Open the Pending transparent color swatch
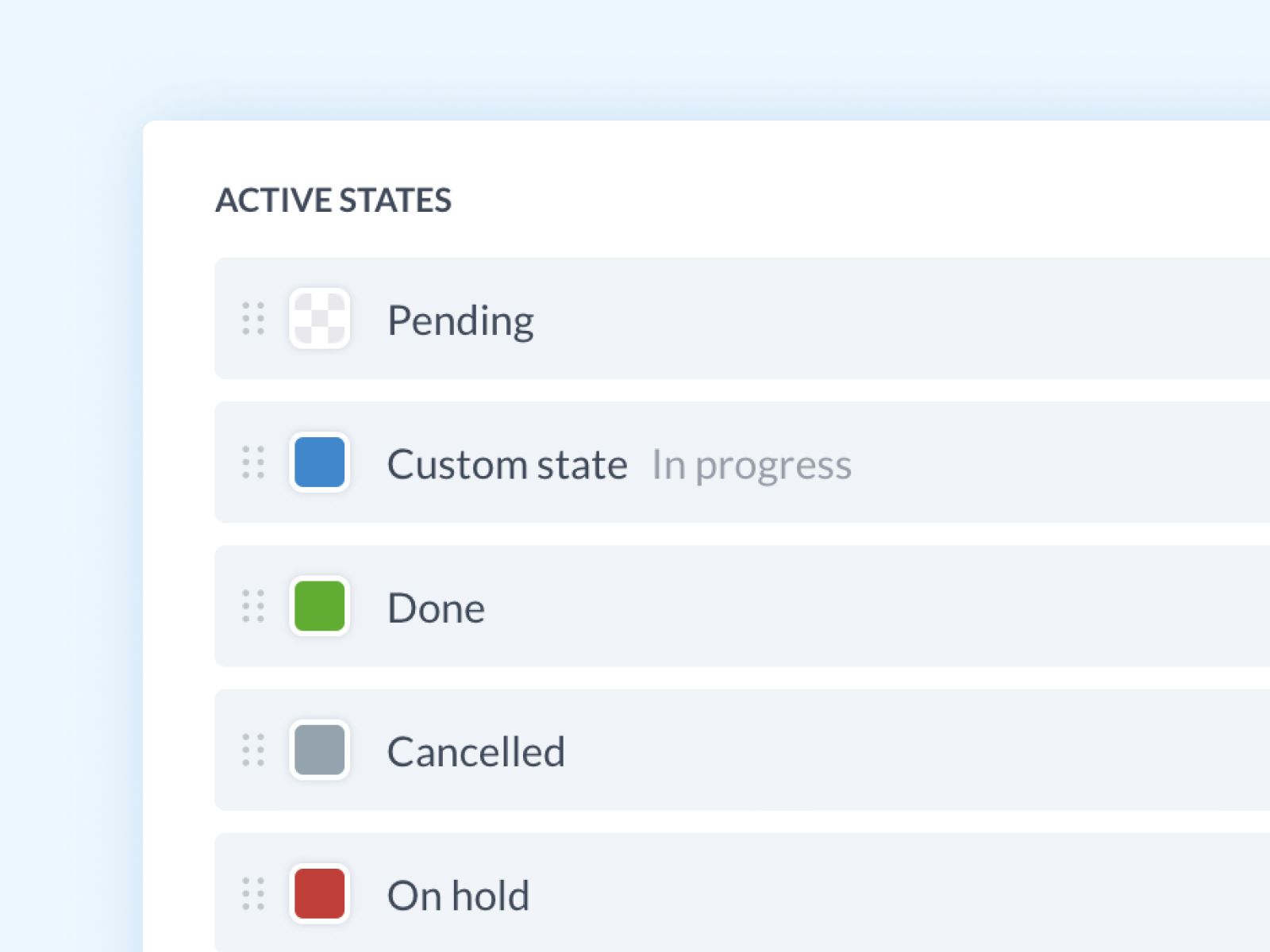 click(320, 319)
